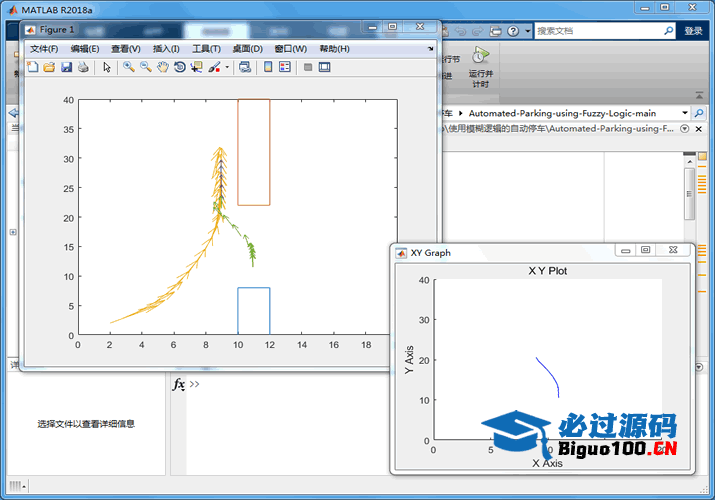Click the Undo arrow in MATLAB quick access bar
This screenshot has height=500, width=715.
click(461, 31)
